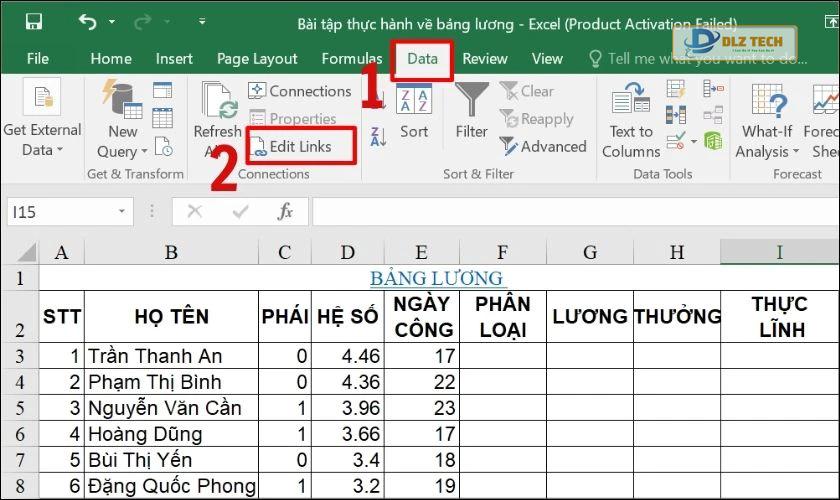840x500 pixels.
Task: Click the Flash Fill icon
Action: point(676,88)
